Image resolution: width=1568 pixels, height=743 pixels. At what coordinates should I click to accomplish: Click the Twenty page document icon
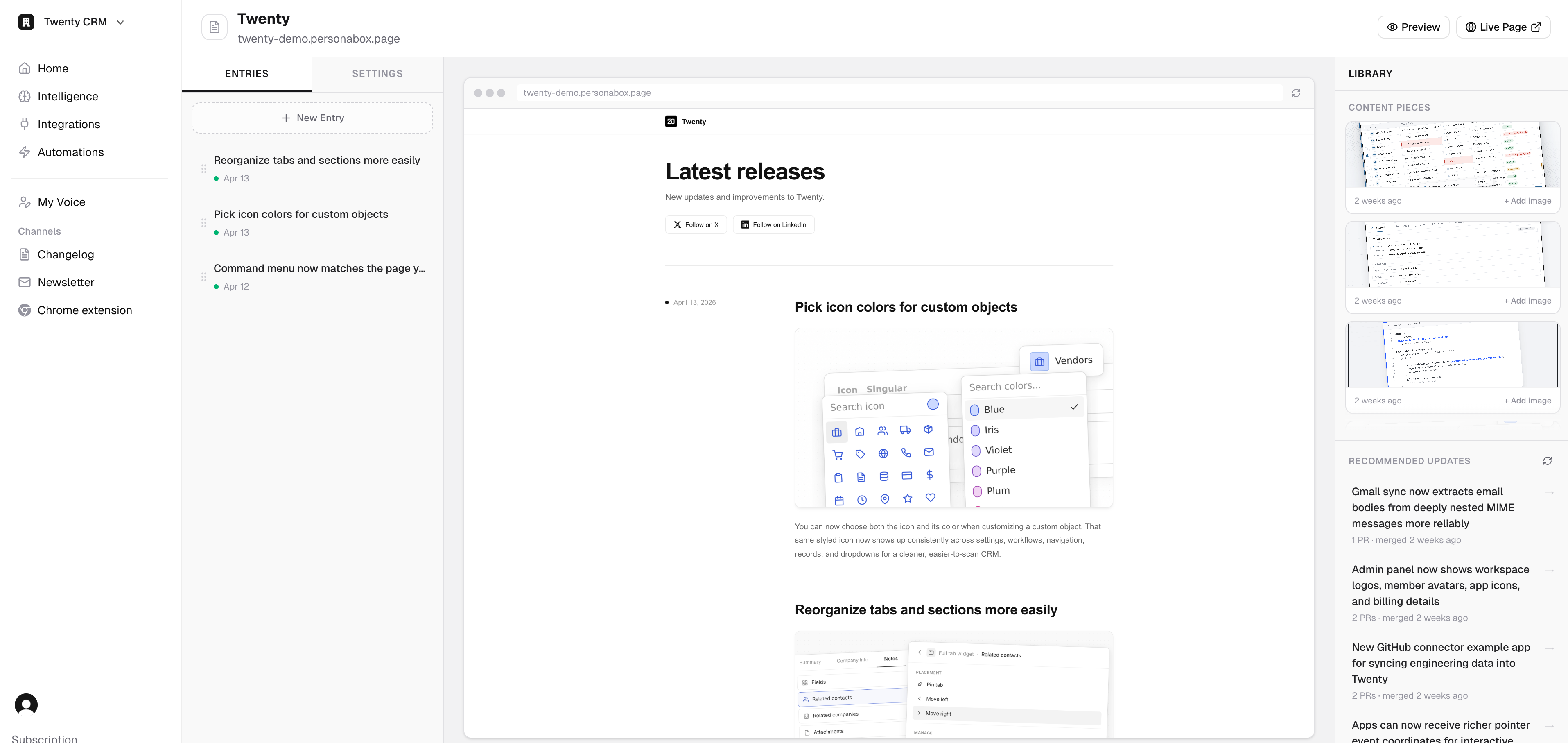click(x=214, y=27)
